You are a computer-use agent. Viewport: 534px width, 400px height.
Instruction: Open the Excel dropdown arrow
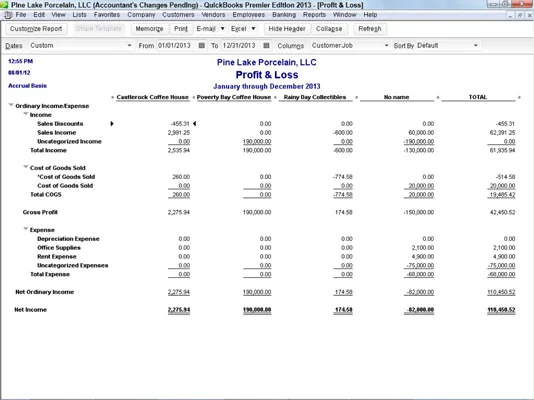[x=253, y=29]
